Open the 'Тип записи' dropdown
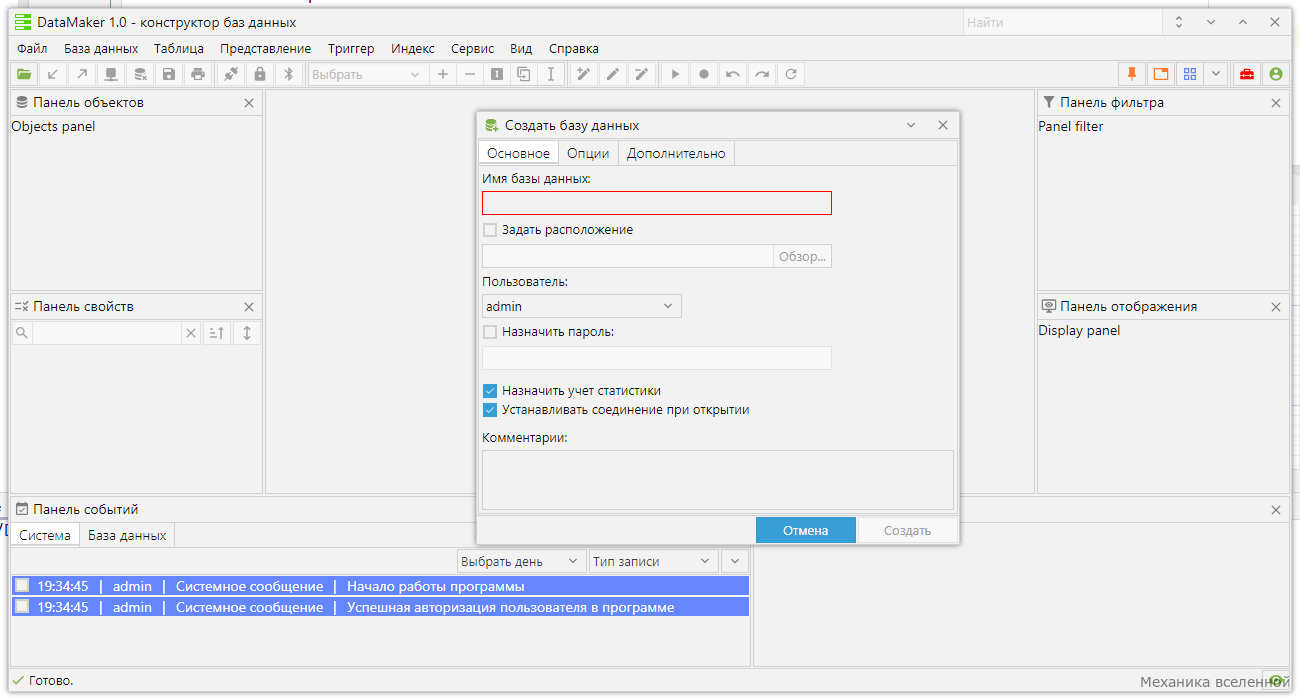 [654, 561]
